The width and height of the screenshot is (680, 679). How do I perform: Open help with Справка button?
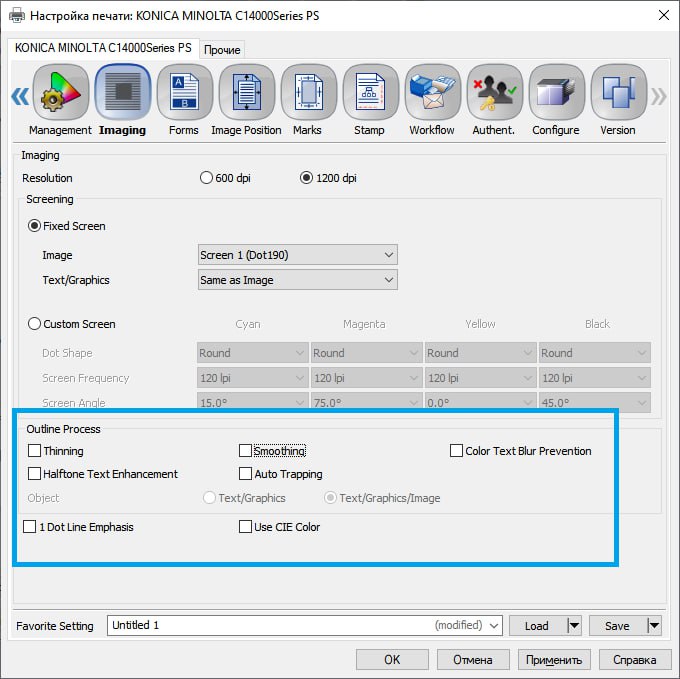point(634,659)
